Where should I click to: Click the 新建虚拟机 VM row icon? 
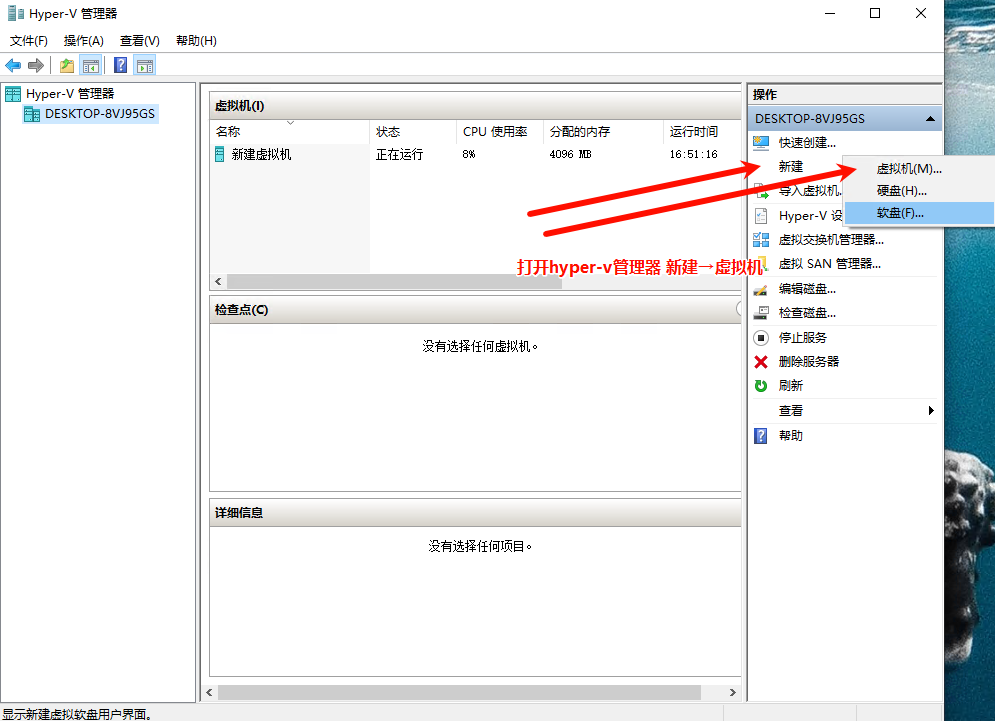(220, 154)
